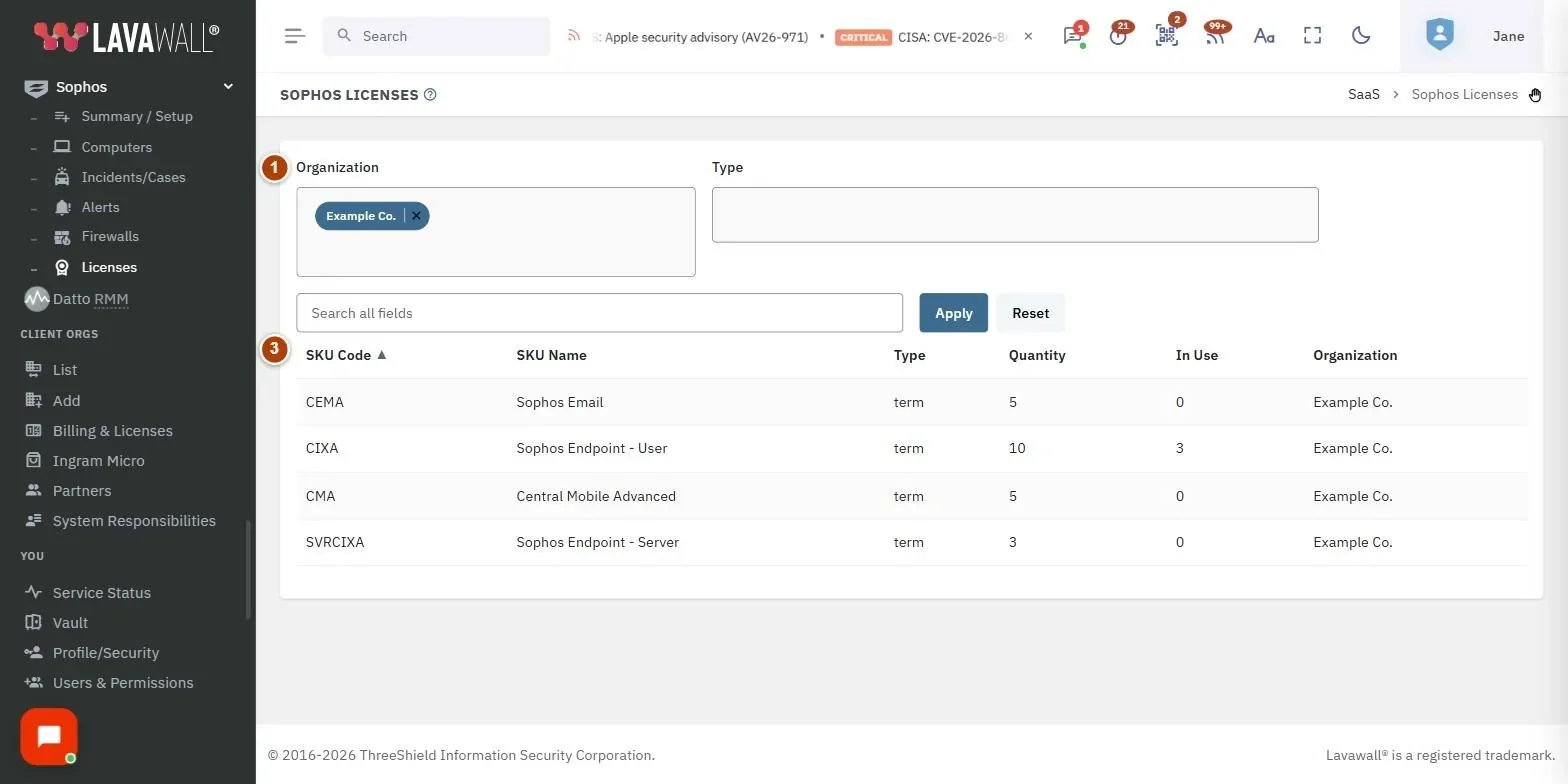The height and width of the screenshot is (784, 1568).
Task: Open the Vault
Action: [x=70, y=623]
